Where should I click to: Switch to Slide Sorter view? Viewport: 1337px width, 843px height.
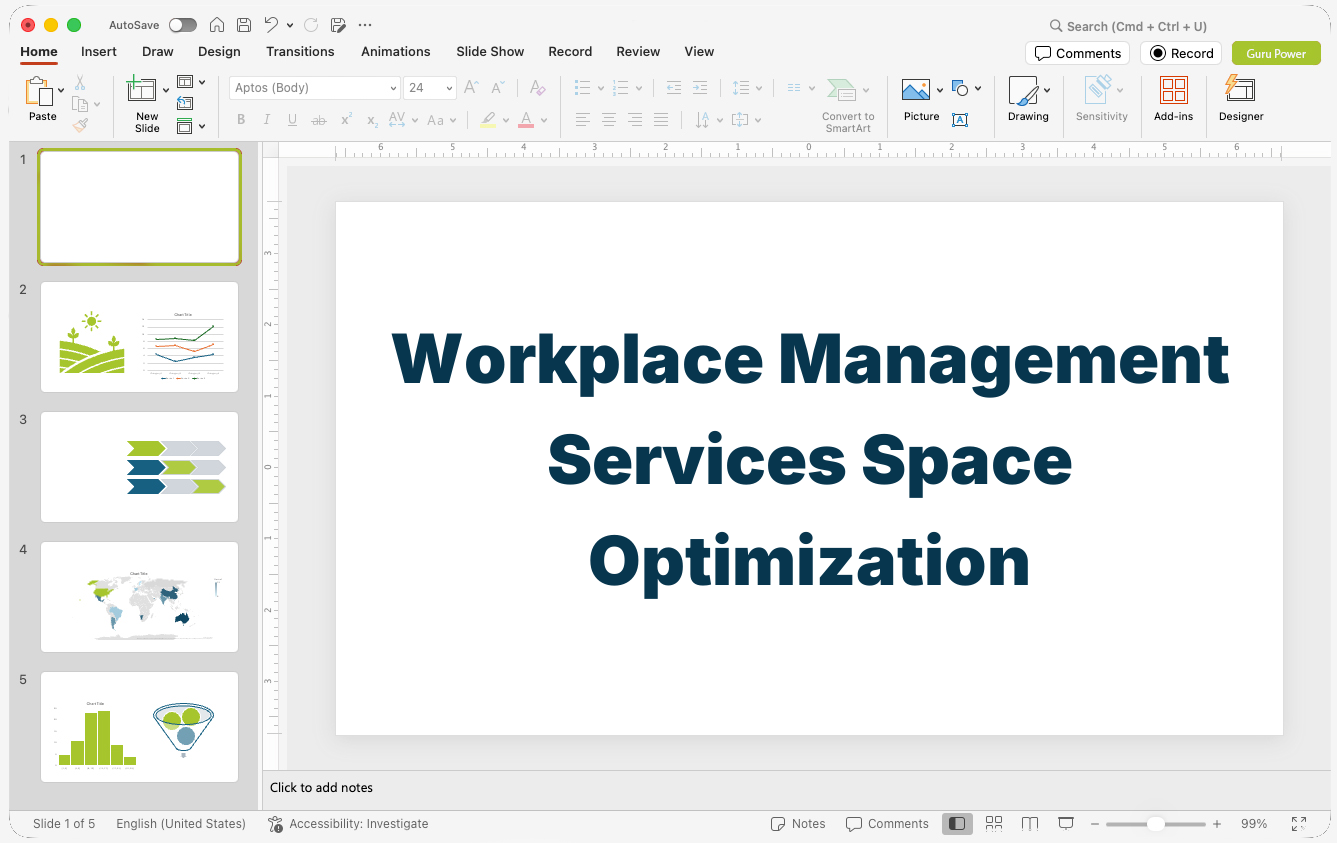click(x=994, y=824)
